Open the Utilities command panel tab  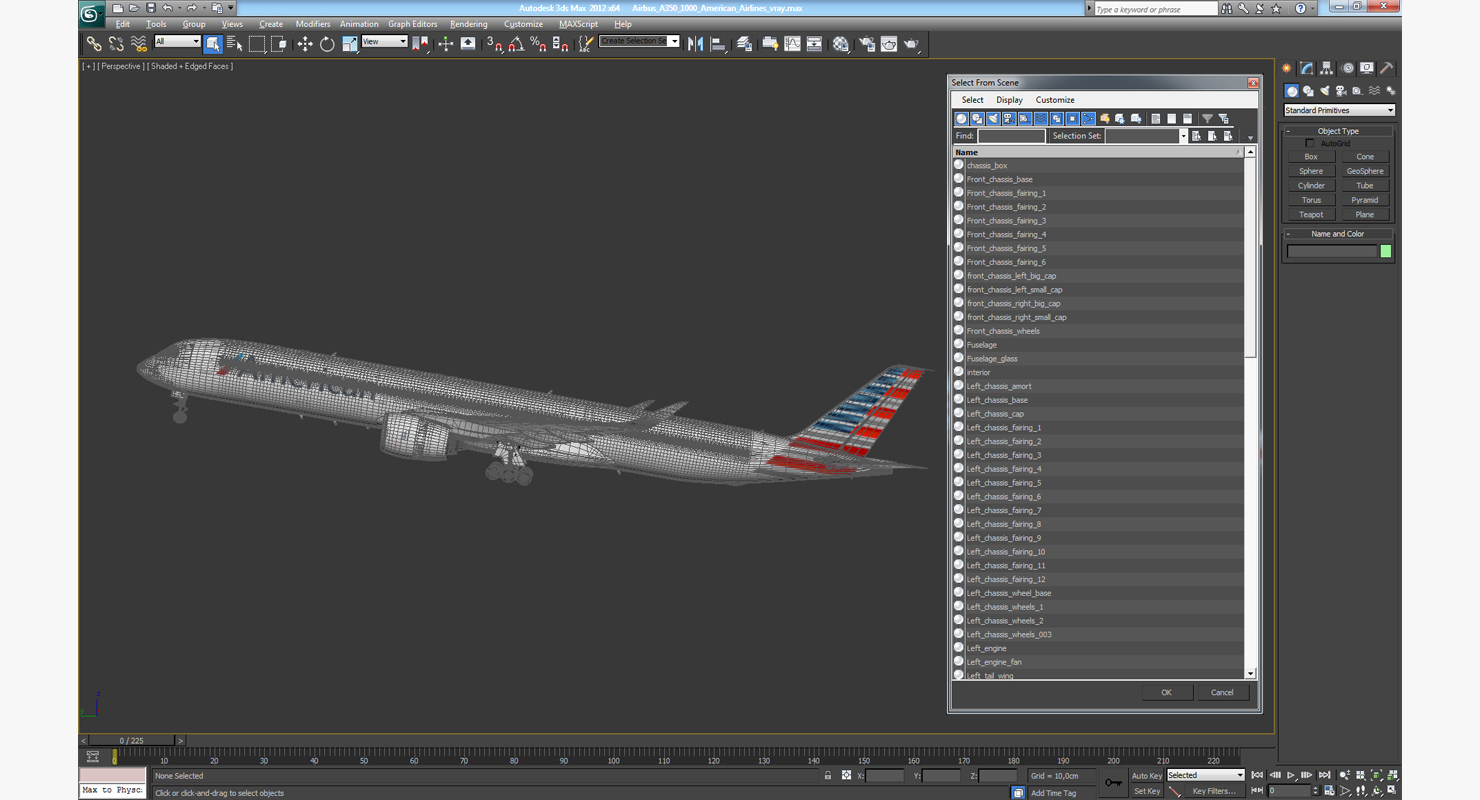(1387, 69)
